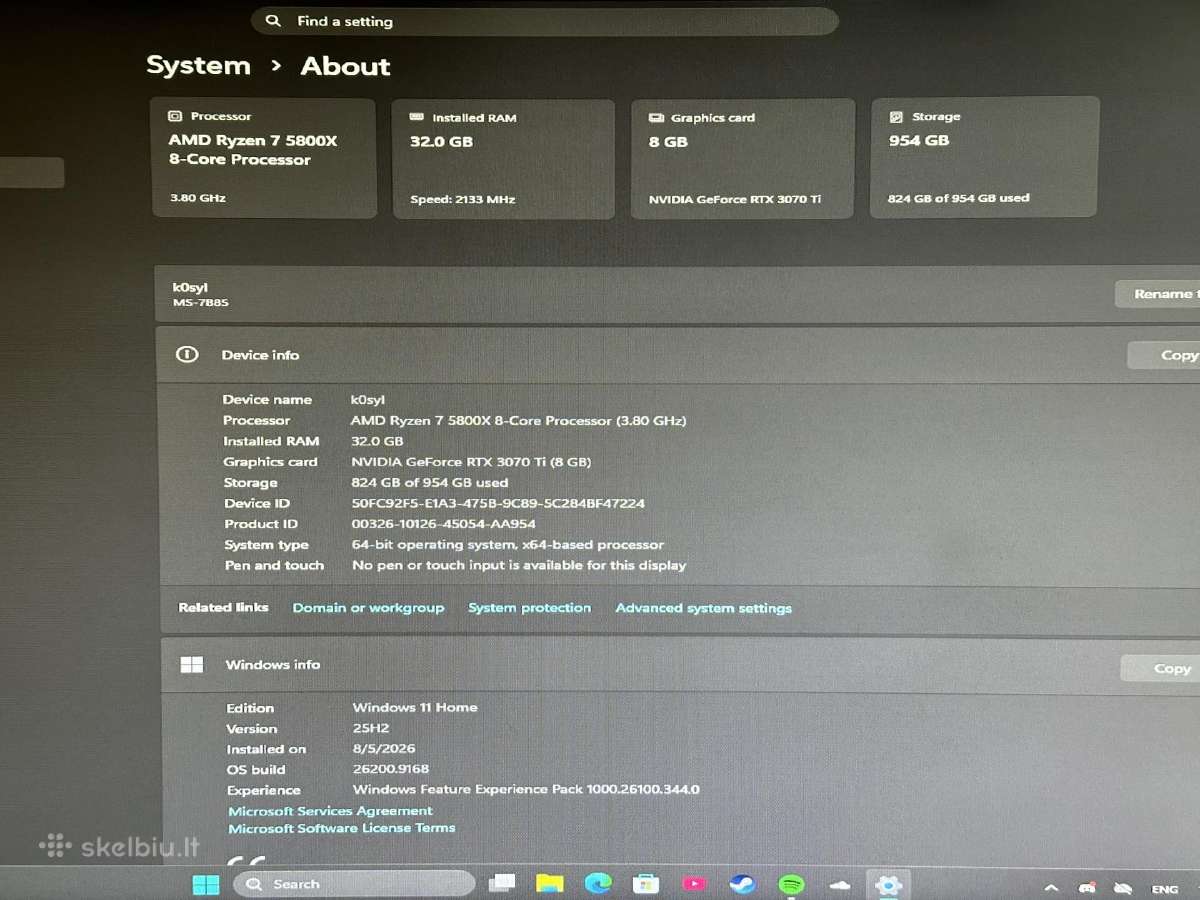Select the OS build value 26200.9168
The height and width of the screenshot is (900, 1200).
391,769
